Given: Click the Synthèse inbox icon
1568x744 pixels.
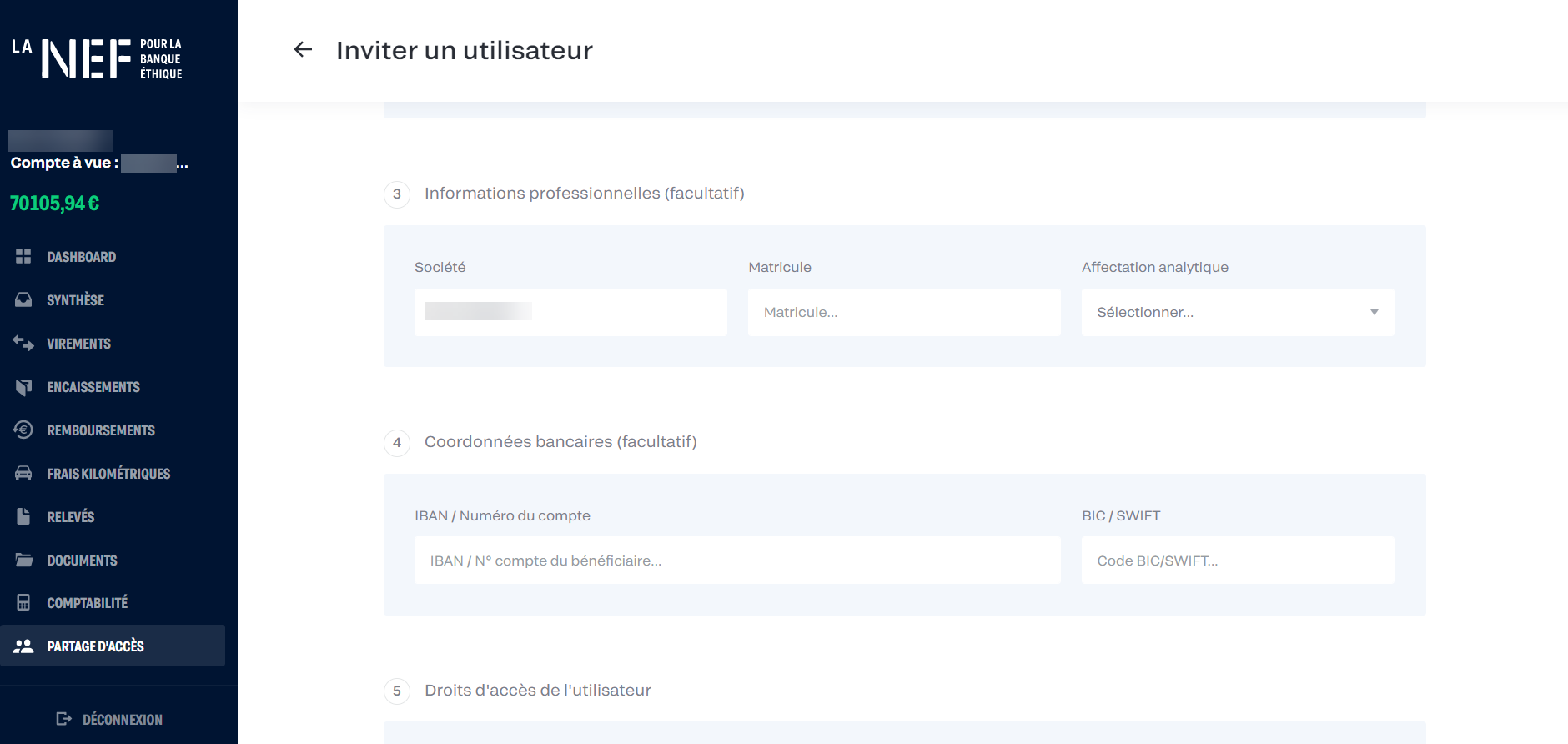Looking at the screenshot, I should [x=23, y=299].
